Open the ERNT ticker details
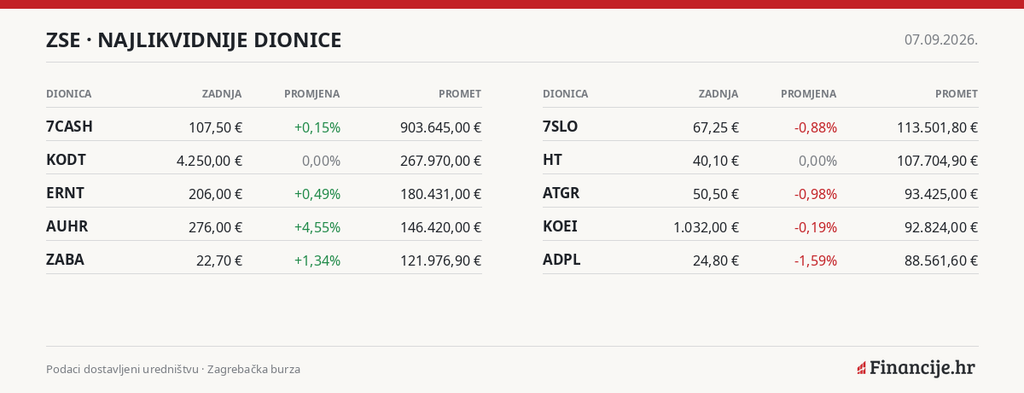This screenshot has width=1024, height=393. coord(65,193)
